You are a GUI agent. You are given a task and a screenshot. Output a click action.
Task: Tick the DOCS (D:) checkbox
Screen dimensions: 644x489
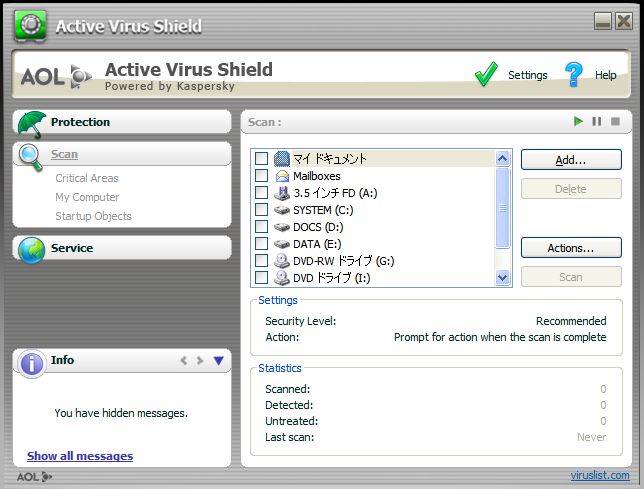click(262, 227)
